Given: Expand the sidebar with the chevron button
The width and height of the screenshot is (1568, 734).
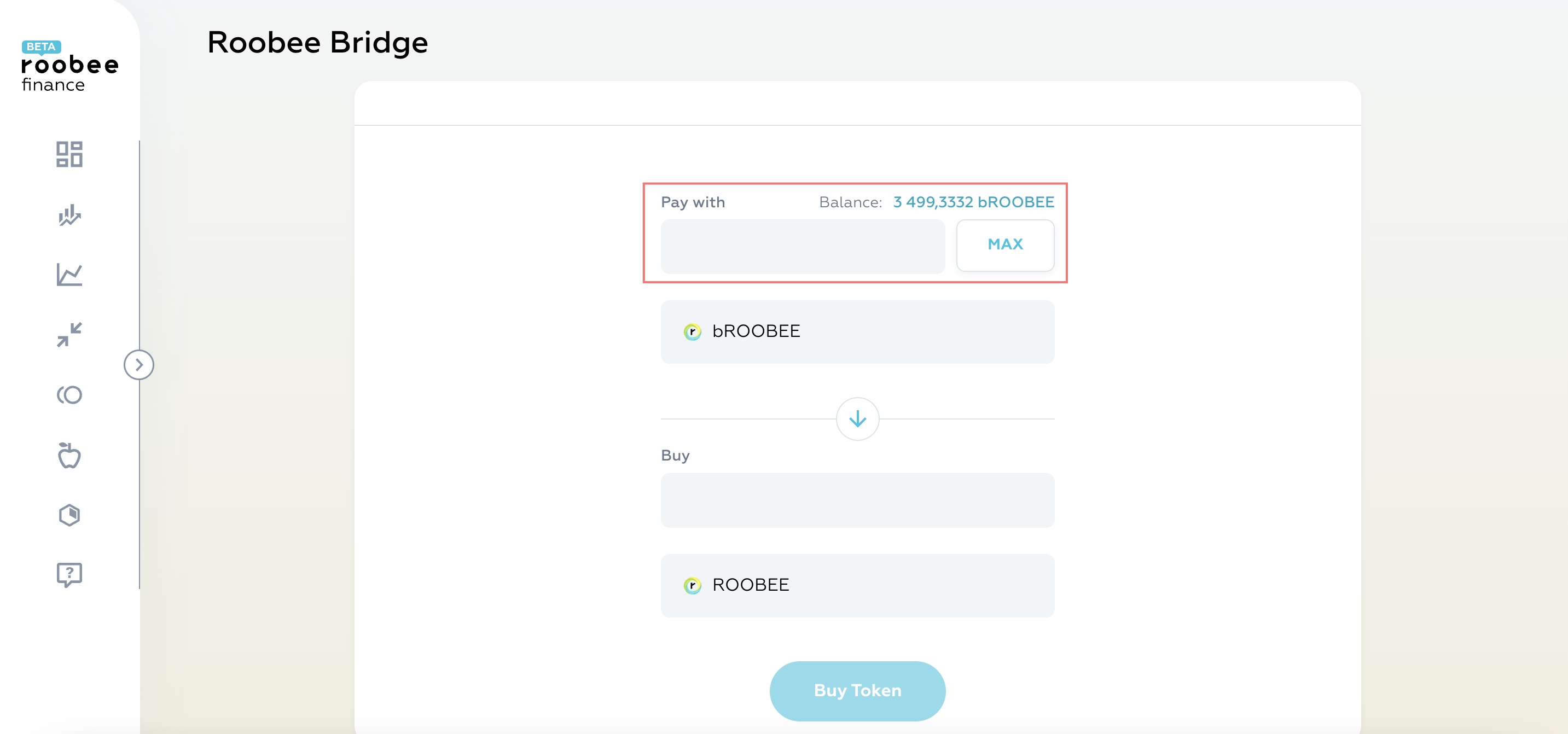Looking at the screenshot, I should click(139, 365).
